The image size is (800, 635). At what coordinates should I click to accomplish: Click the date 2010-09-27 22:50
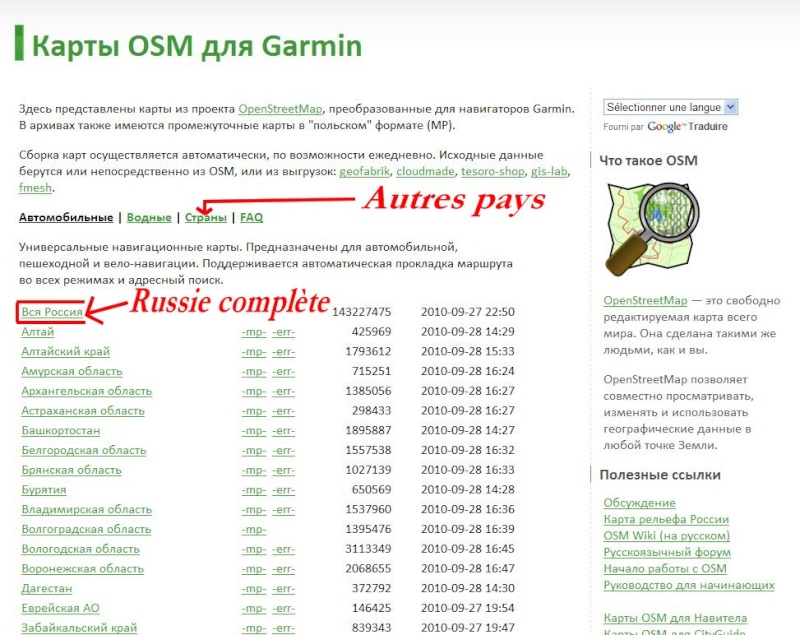click(x=467, y=312)
